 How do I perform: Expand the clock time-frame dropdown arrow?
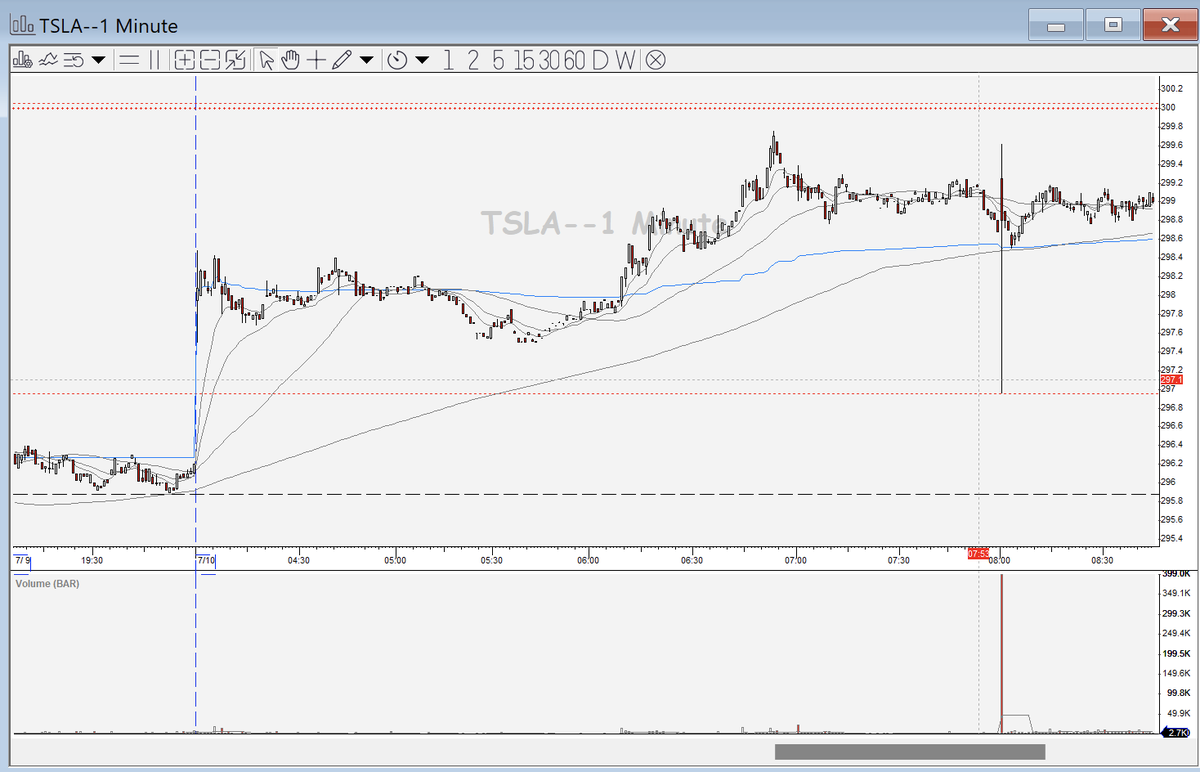tap(422, 60)
